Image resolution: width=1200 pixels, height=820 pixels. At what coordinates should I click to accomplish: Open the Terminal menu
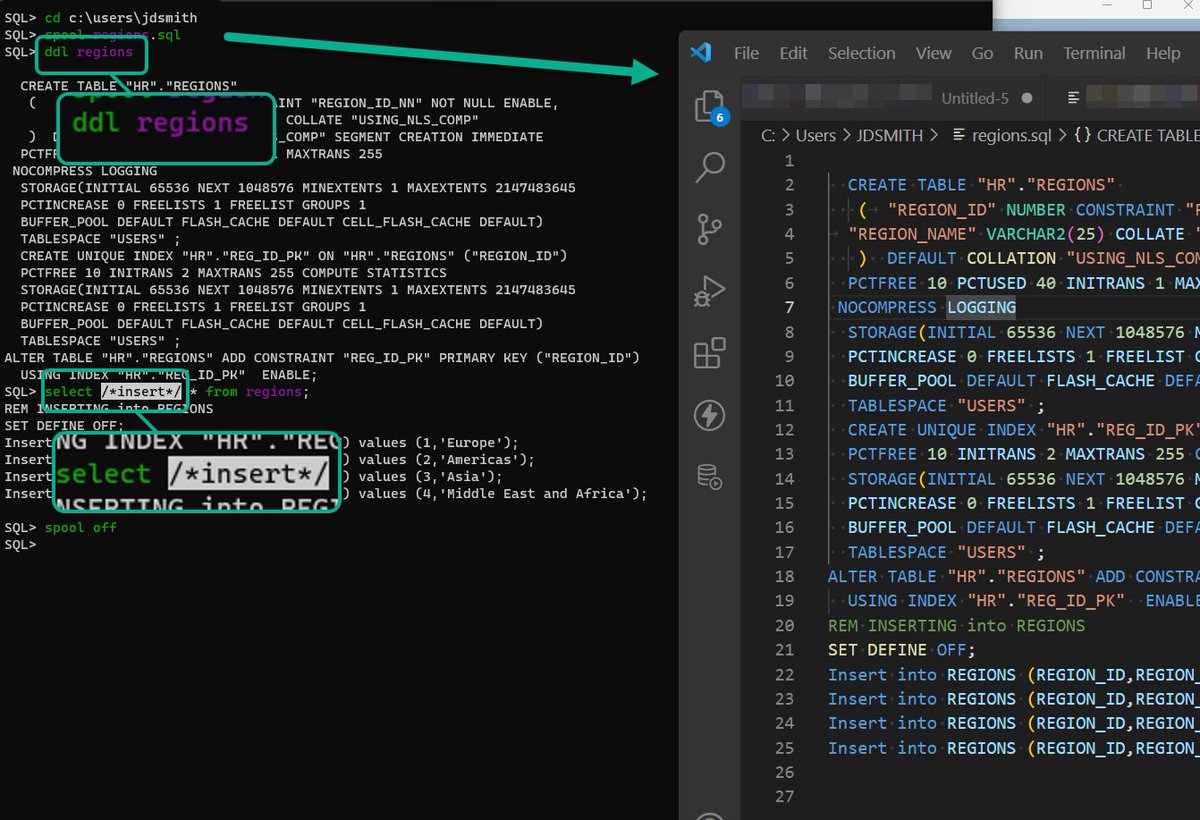coord(1094,53)
